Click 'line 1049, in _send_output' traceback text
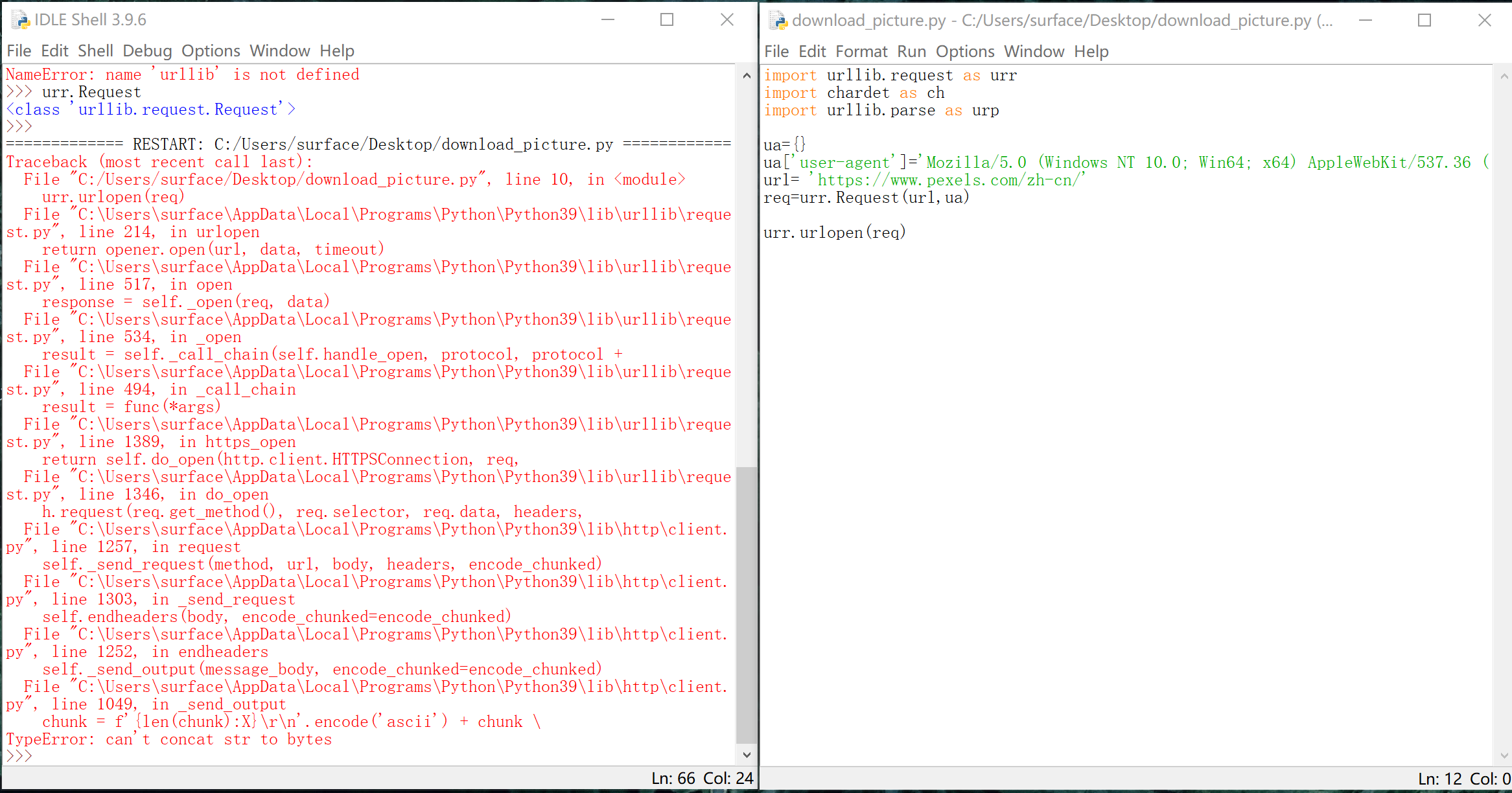This screenshot has height=793, width=1512. pos(169,704)
